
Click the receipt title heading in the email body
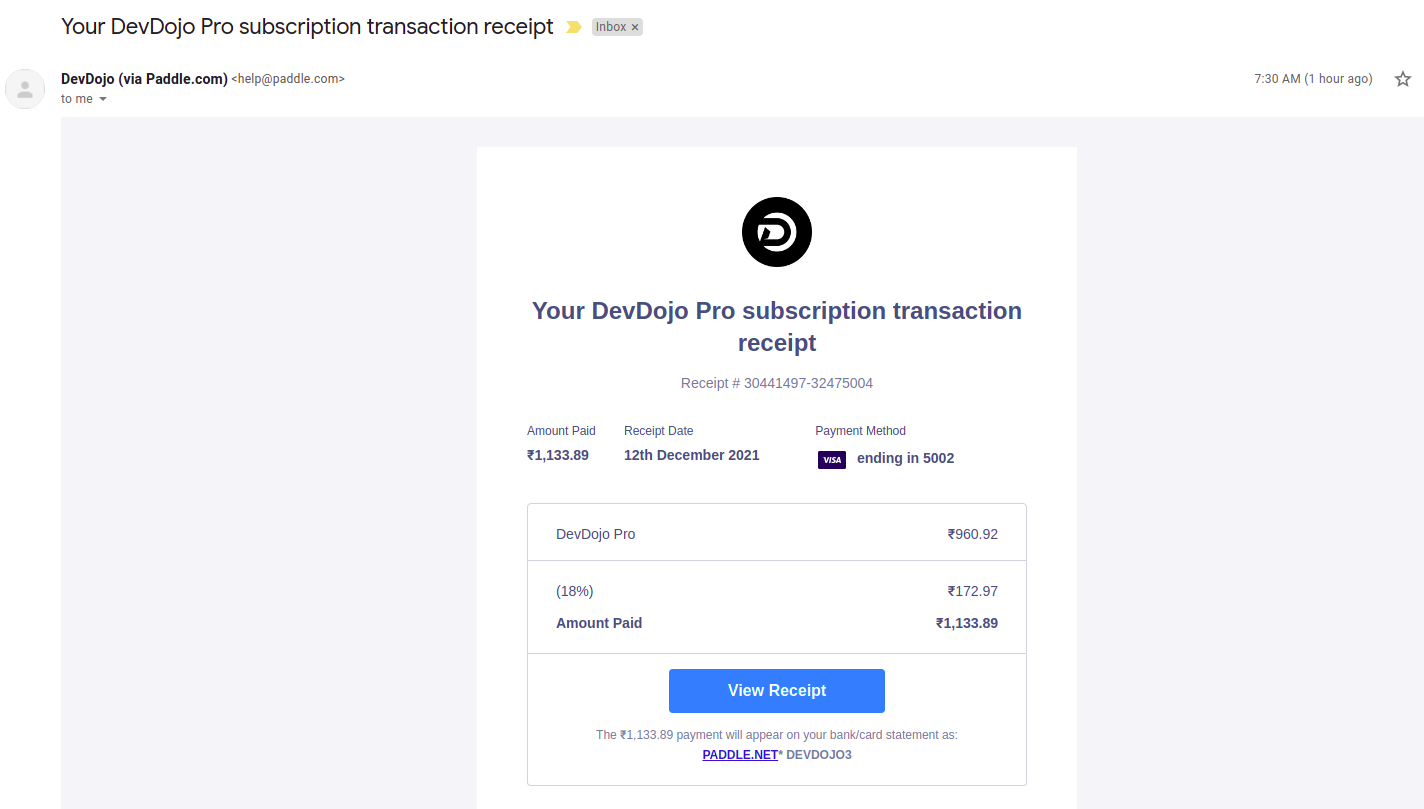(777, 327)
